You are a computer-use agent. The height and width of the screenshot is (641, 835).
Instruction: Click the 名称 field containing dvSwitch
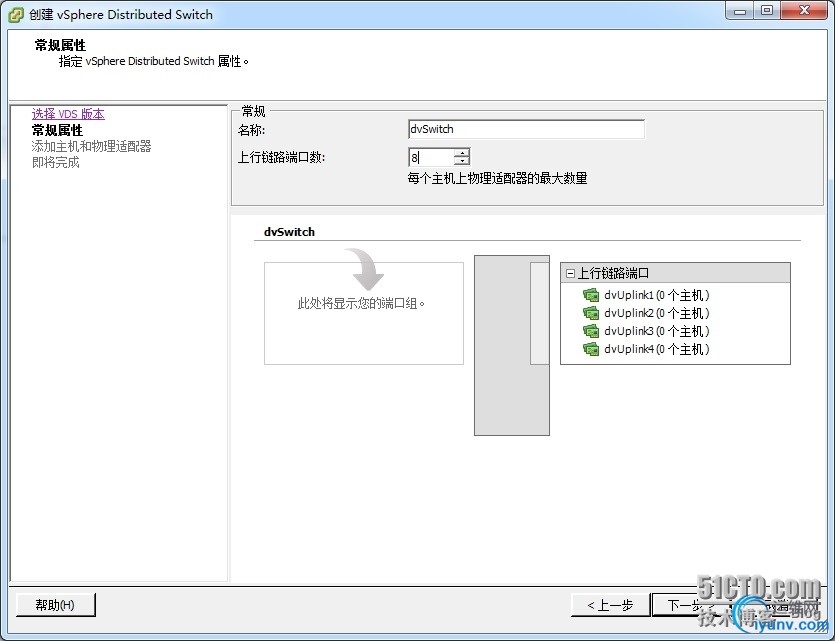[526, 129]
